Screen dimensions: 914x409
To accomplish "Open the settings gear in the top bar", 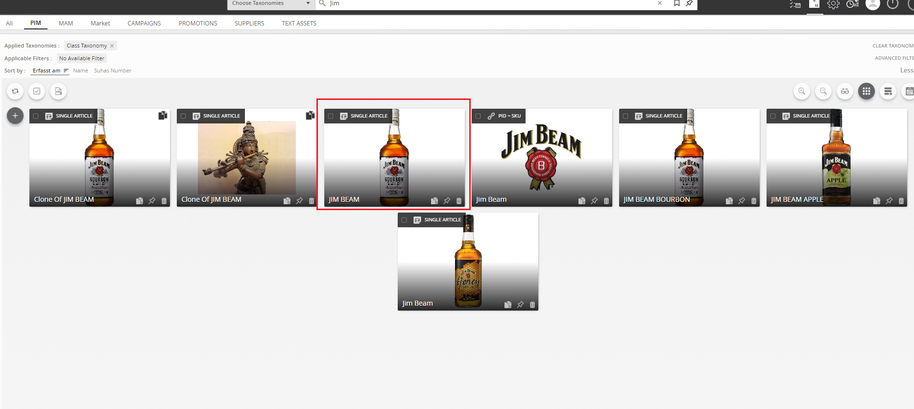I will [834, 4].
